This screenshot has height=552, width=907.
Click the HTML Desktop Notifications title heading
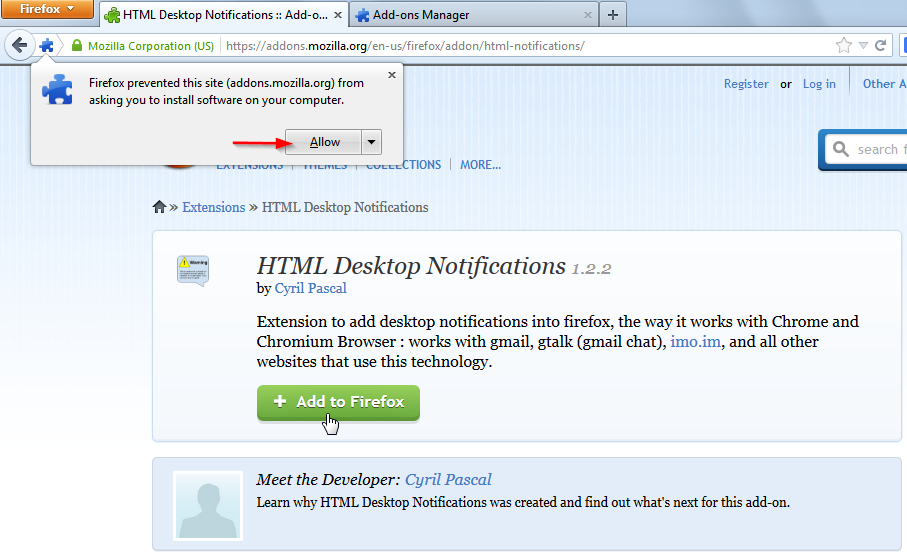(x=411, y=266)
